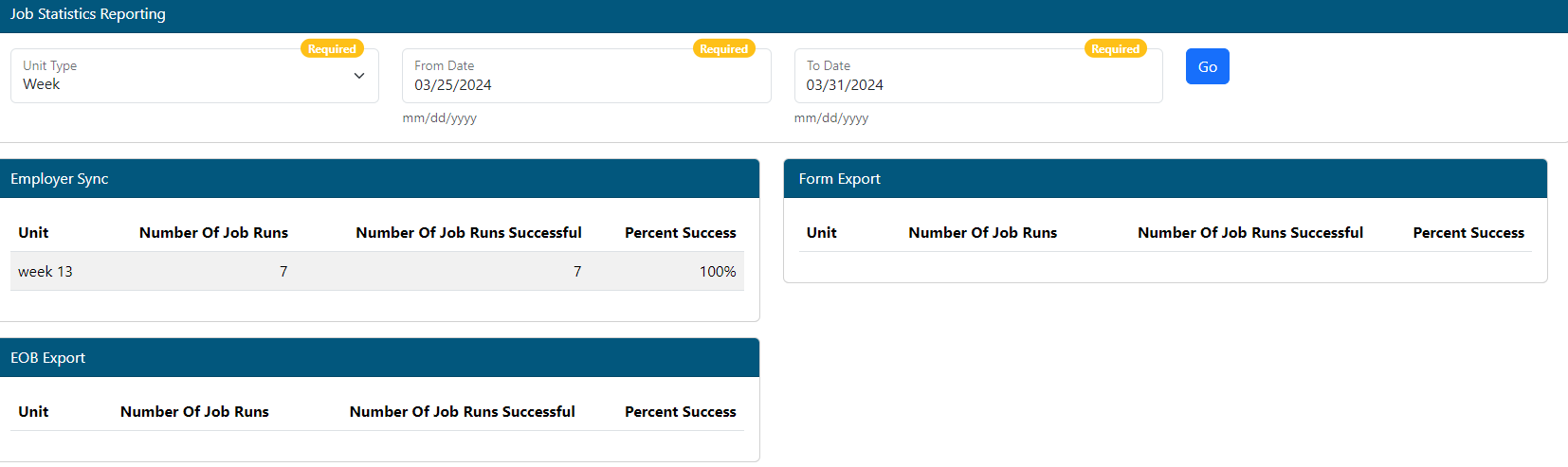1568x467 pixels.
Task: Click the 100% value in week 13 row
Action: point(718,272)
